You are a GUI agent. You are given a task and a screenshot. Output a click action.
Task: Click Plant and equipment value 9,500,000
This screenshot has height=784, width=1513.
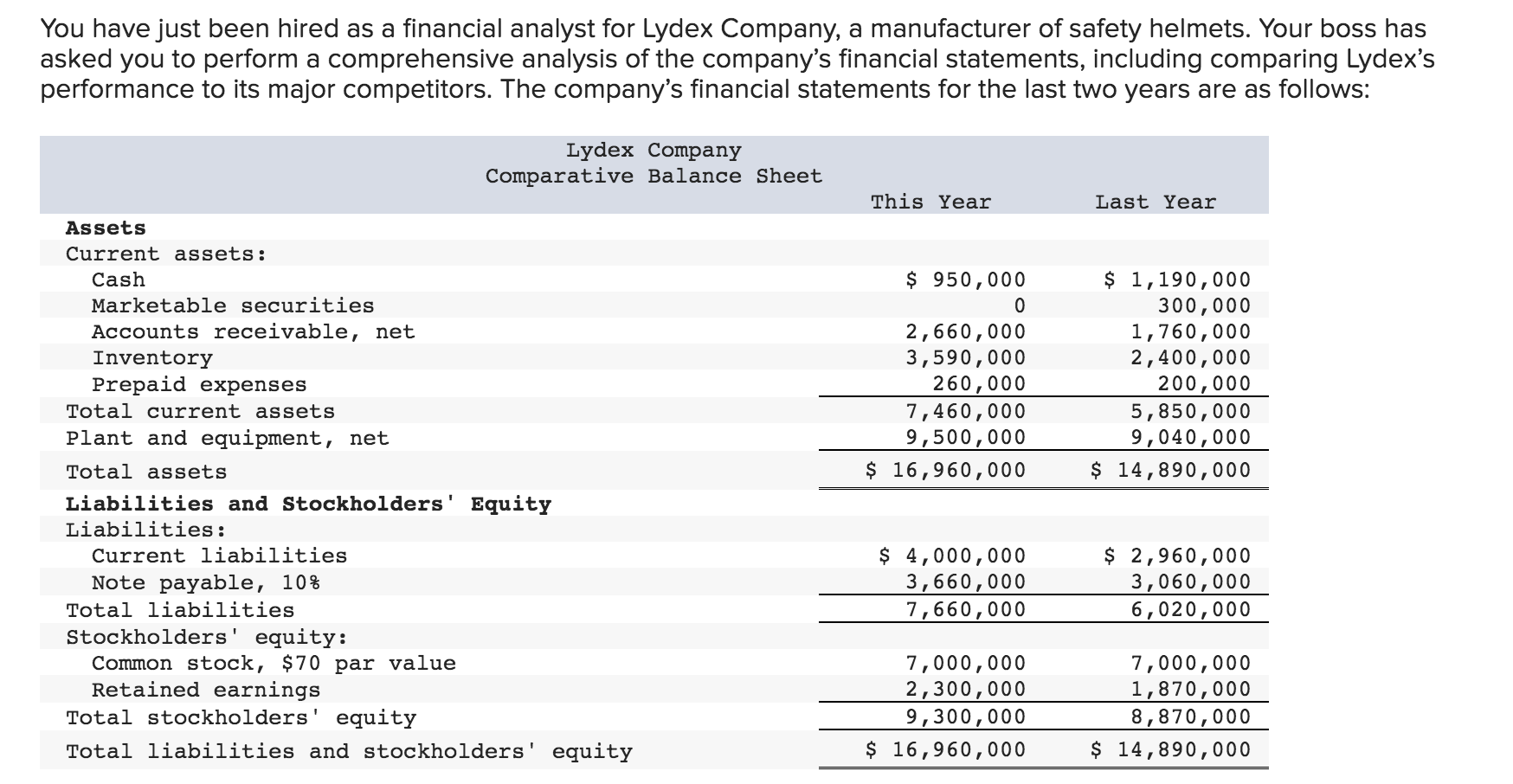point(965,438)
